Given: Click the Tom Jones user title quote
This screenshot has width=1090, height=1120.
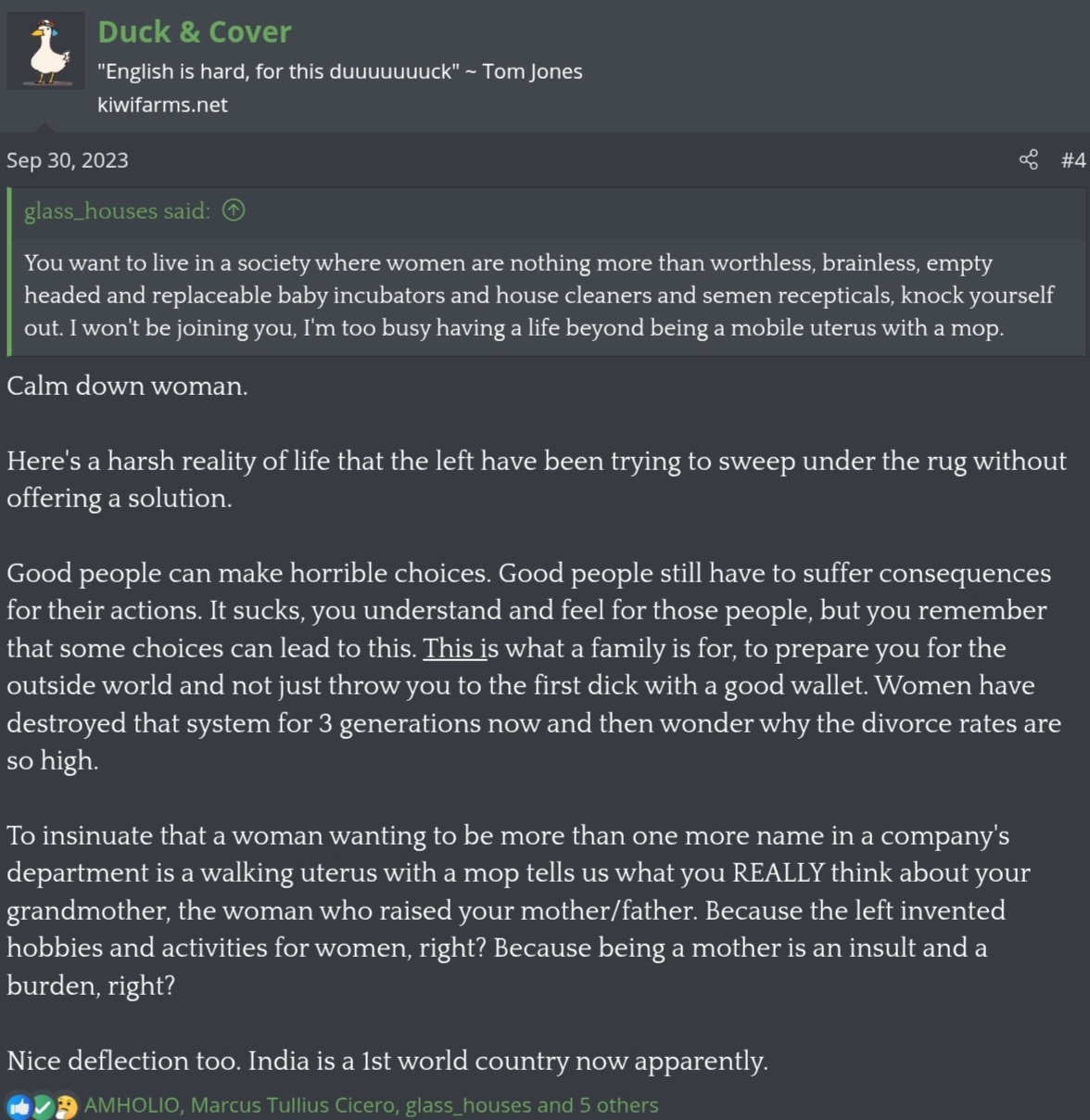Looking at the screenshot, I should click(x=340, y=71).
